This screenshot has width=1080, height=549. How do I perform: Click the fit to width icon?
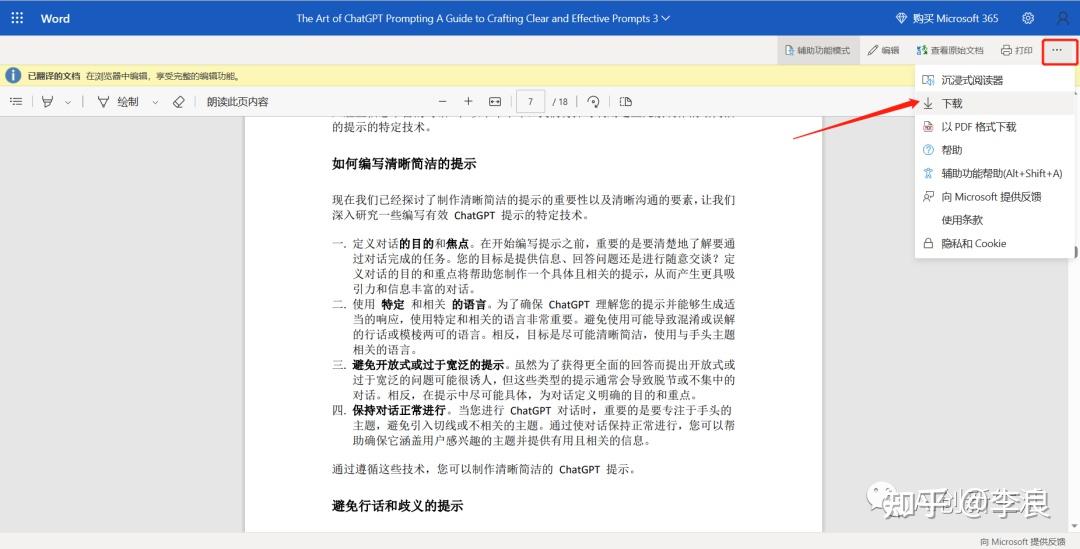pyautogui.click(x=495, y=102)
